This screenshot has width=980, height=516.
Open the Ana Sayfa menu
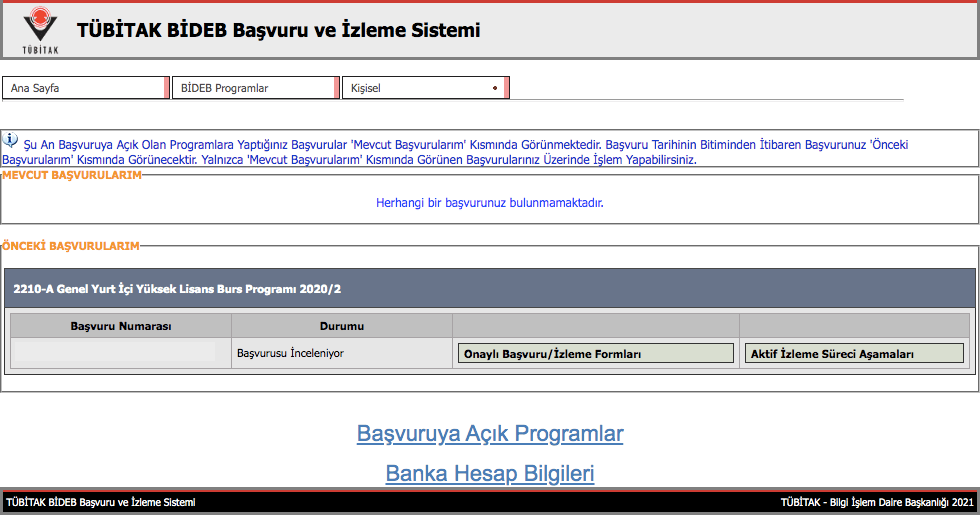click(85, 88)
